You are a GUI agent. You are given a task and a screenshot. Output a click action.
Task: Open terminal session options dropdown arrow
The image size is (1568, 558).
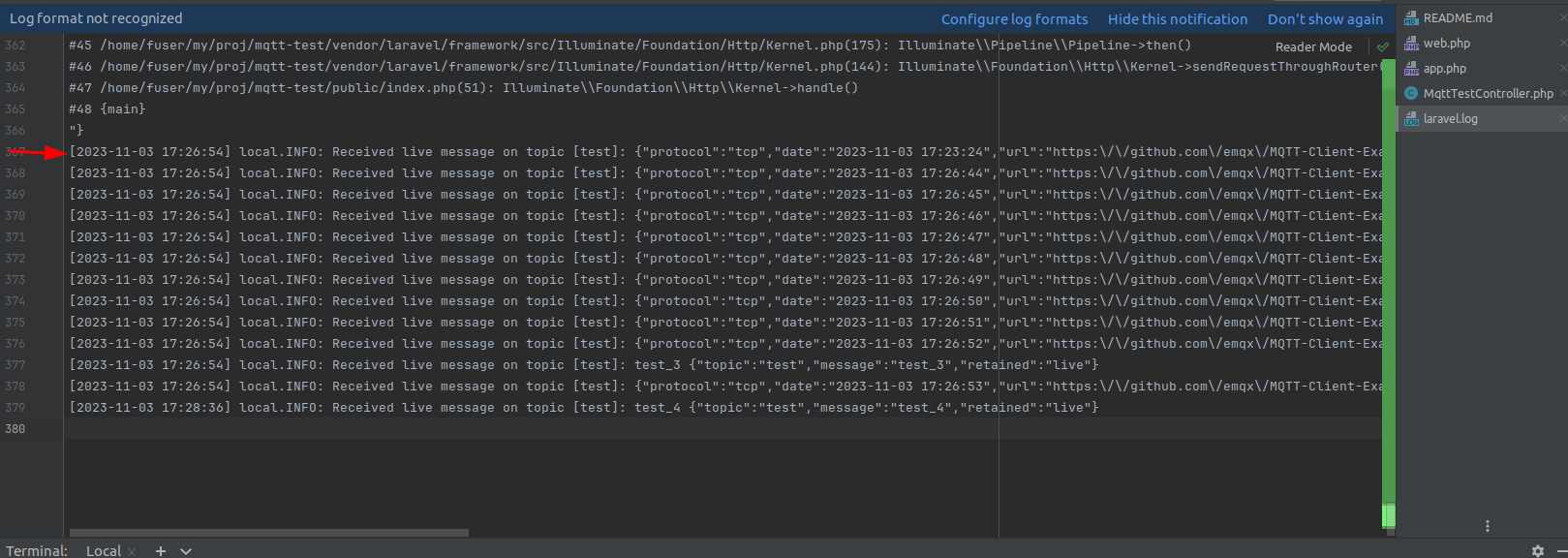(x=186, y=550)
